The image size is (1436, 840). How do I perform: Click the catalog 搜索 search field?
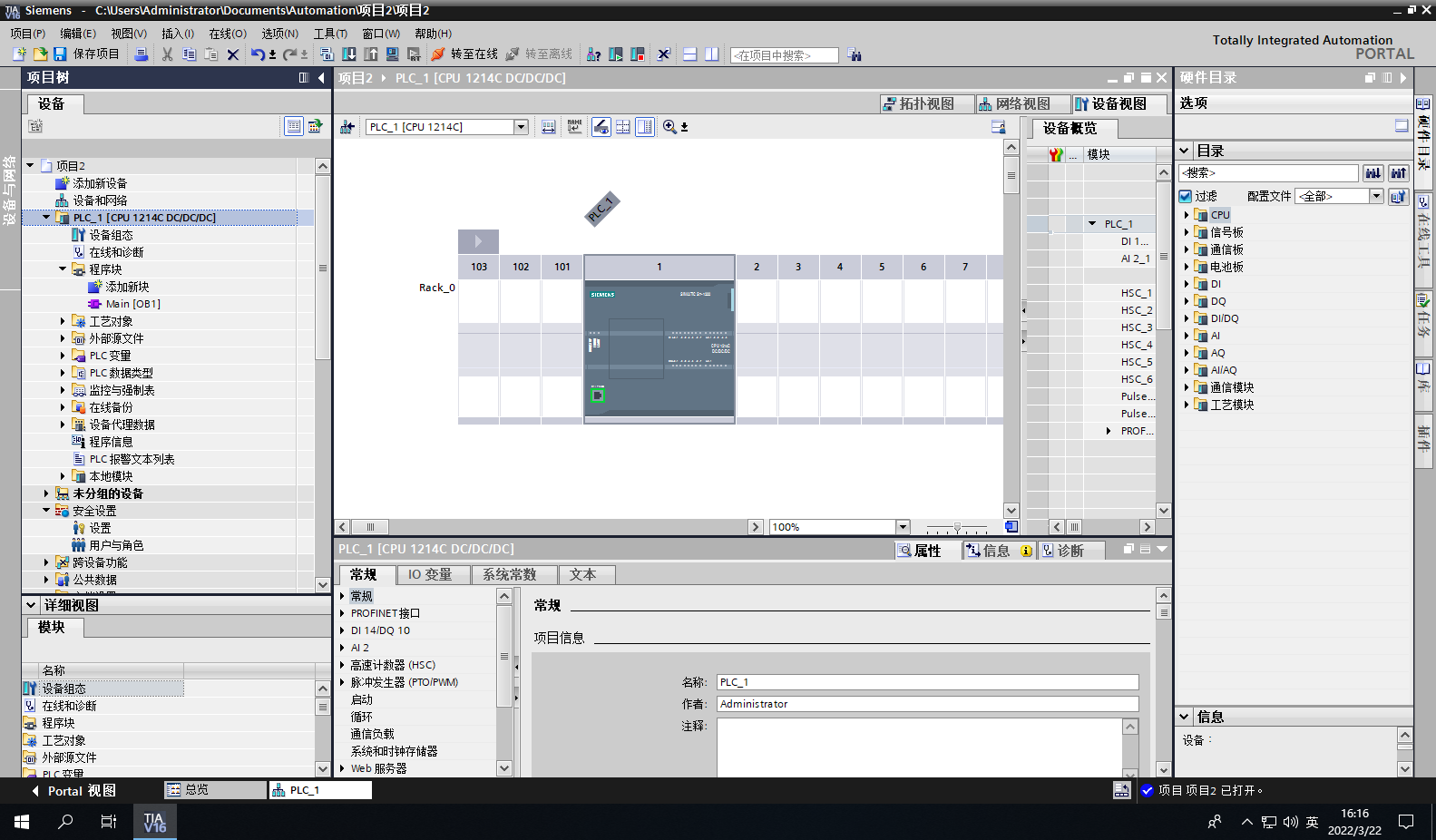tap(1268, 172)
